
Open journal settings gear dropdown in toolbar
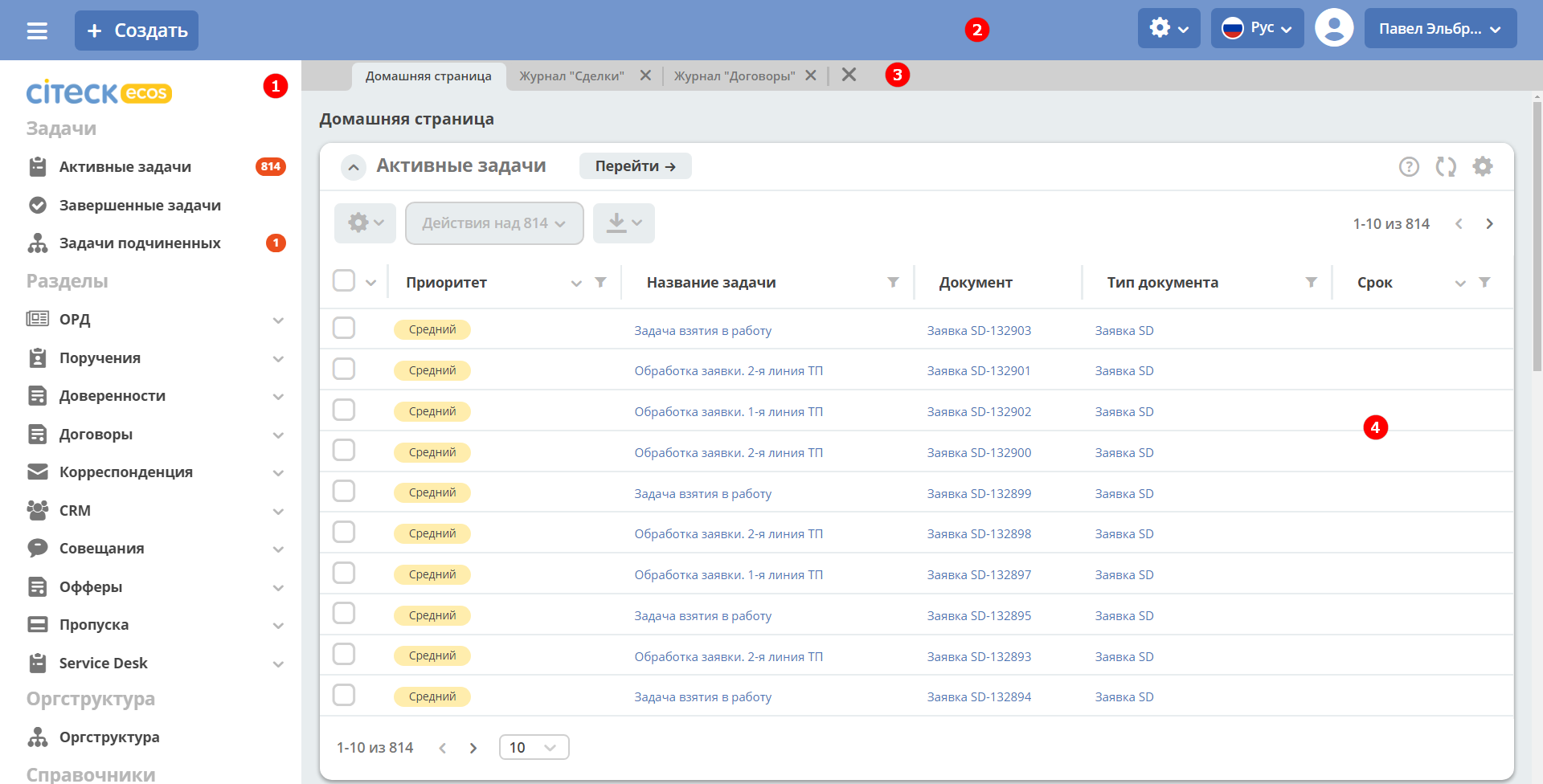pos(365,223)
